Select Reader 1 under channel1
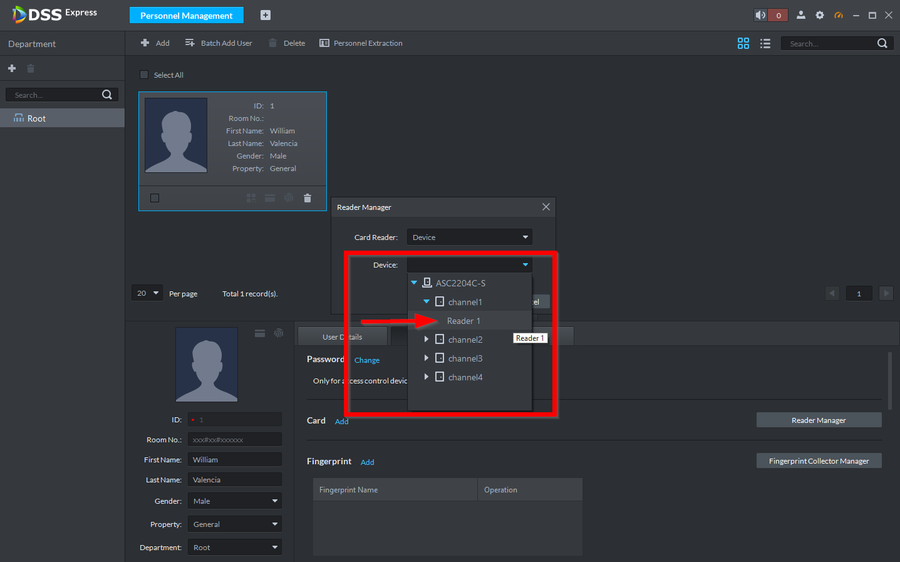This screenshot has width=900, height=562. click(x=463, y=321)
